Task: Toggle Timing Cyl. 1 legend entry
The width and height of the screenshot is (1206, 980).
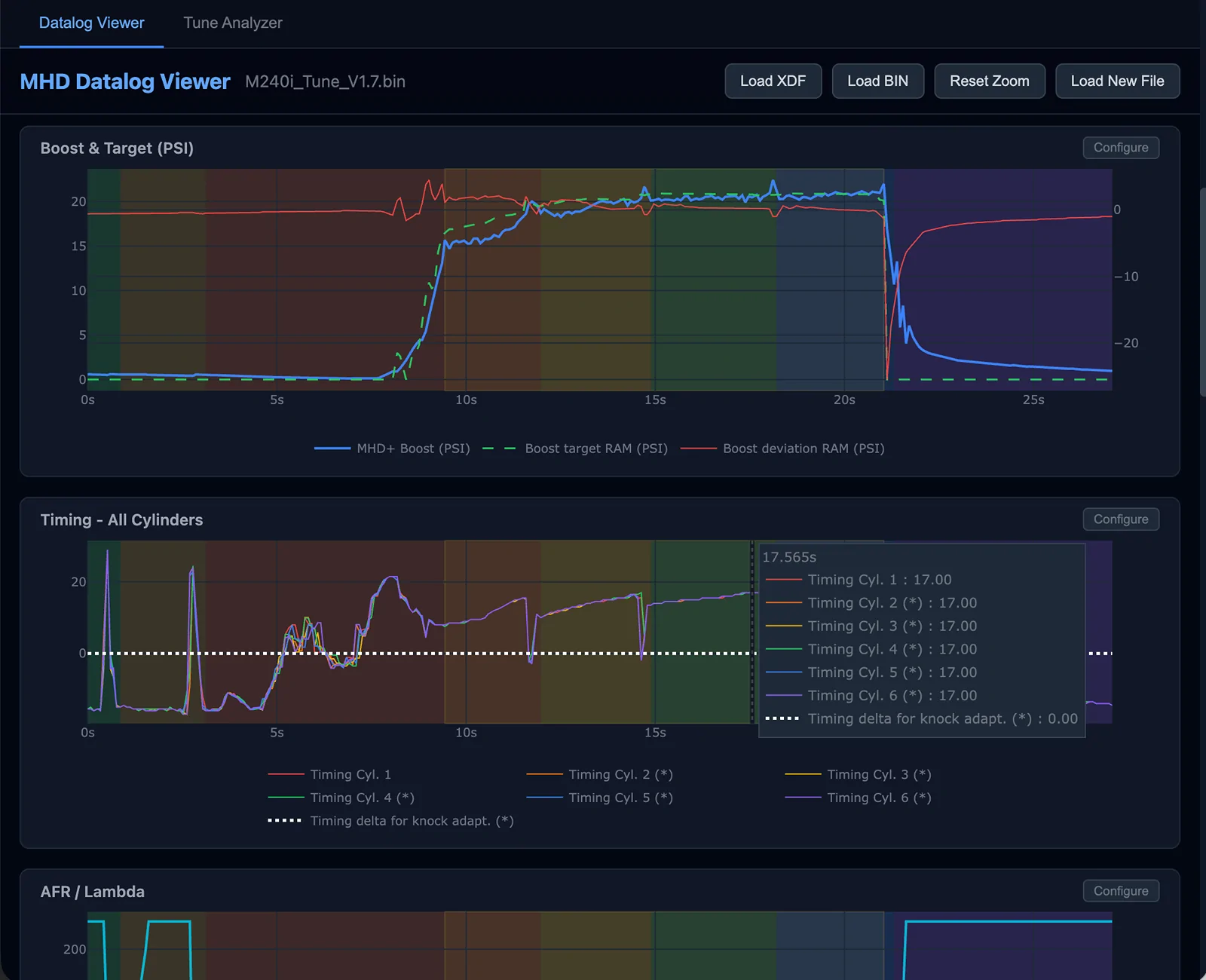Action: 329,775
